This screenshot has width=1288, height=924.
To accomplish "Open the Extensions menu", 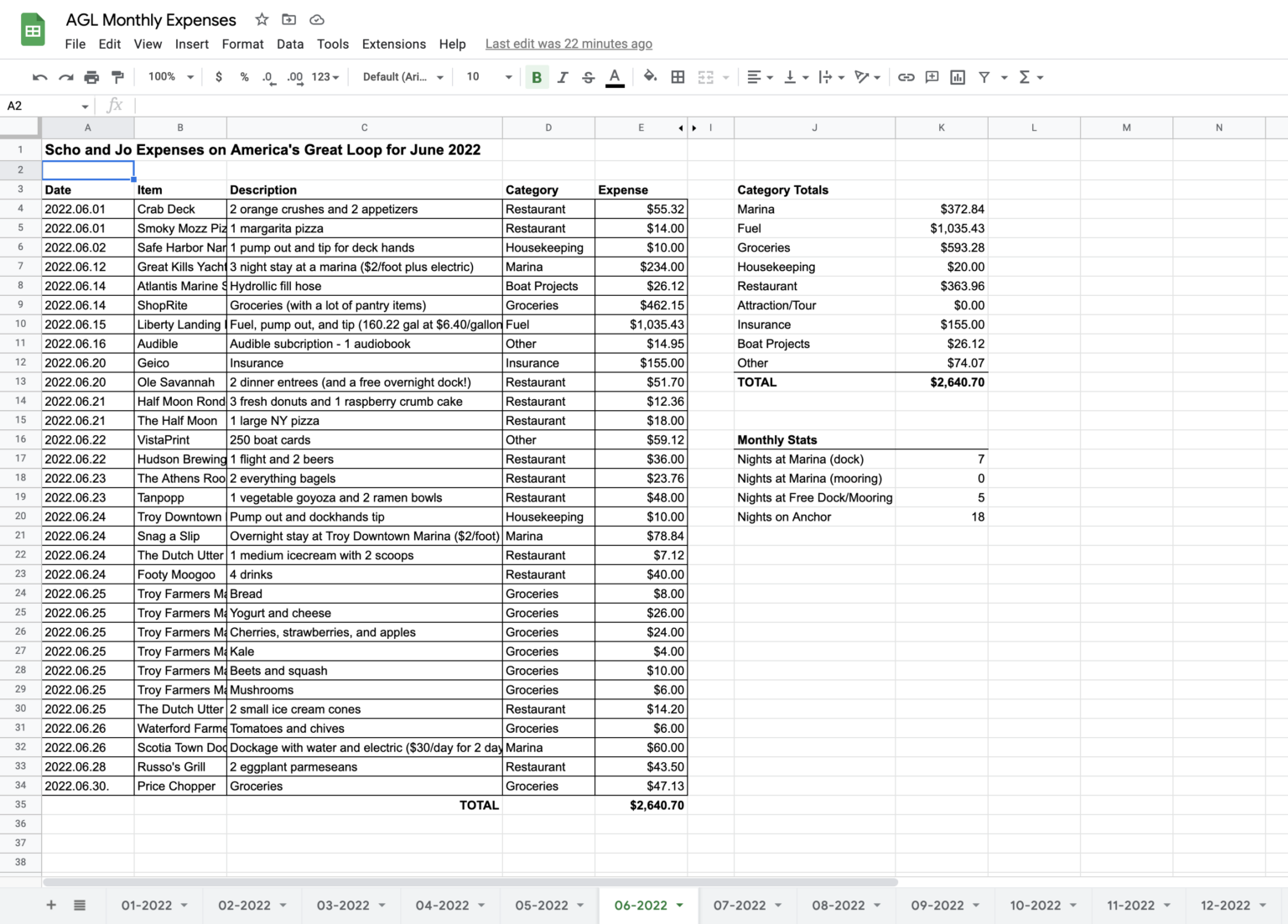I will tap(393, 44).
